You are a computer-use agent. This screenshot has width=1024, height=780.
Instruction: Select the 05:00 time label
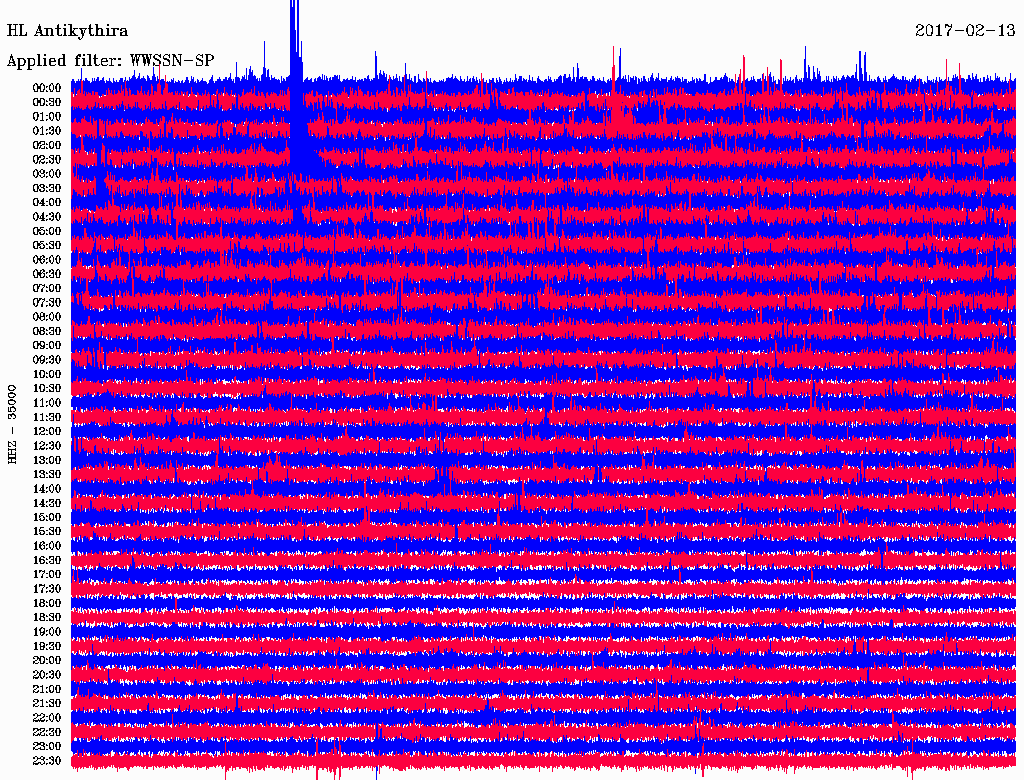pos(47,231)
